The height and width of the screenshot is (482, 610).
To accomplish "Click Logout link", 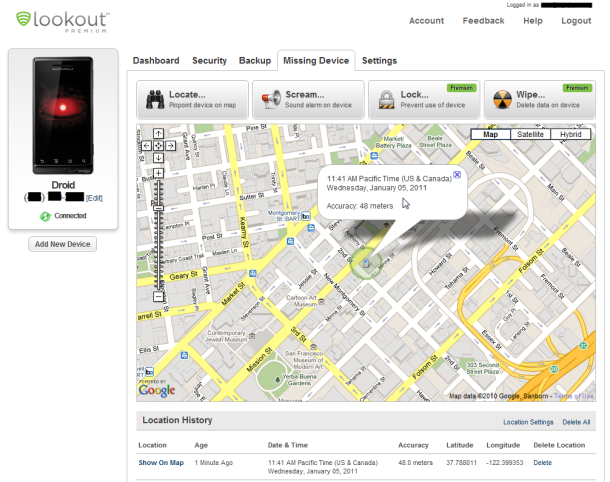I will tap(576, 21).
